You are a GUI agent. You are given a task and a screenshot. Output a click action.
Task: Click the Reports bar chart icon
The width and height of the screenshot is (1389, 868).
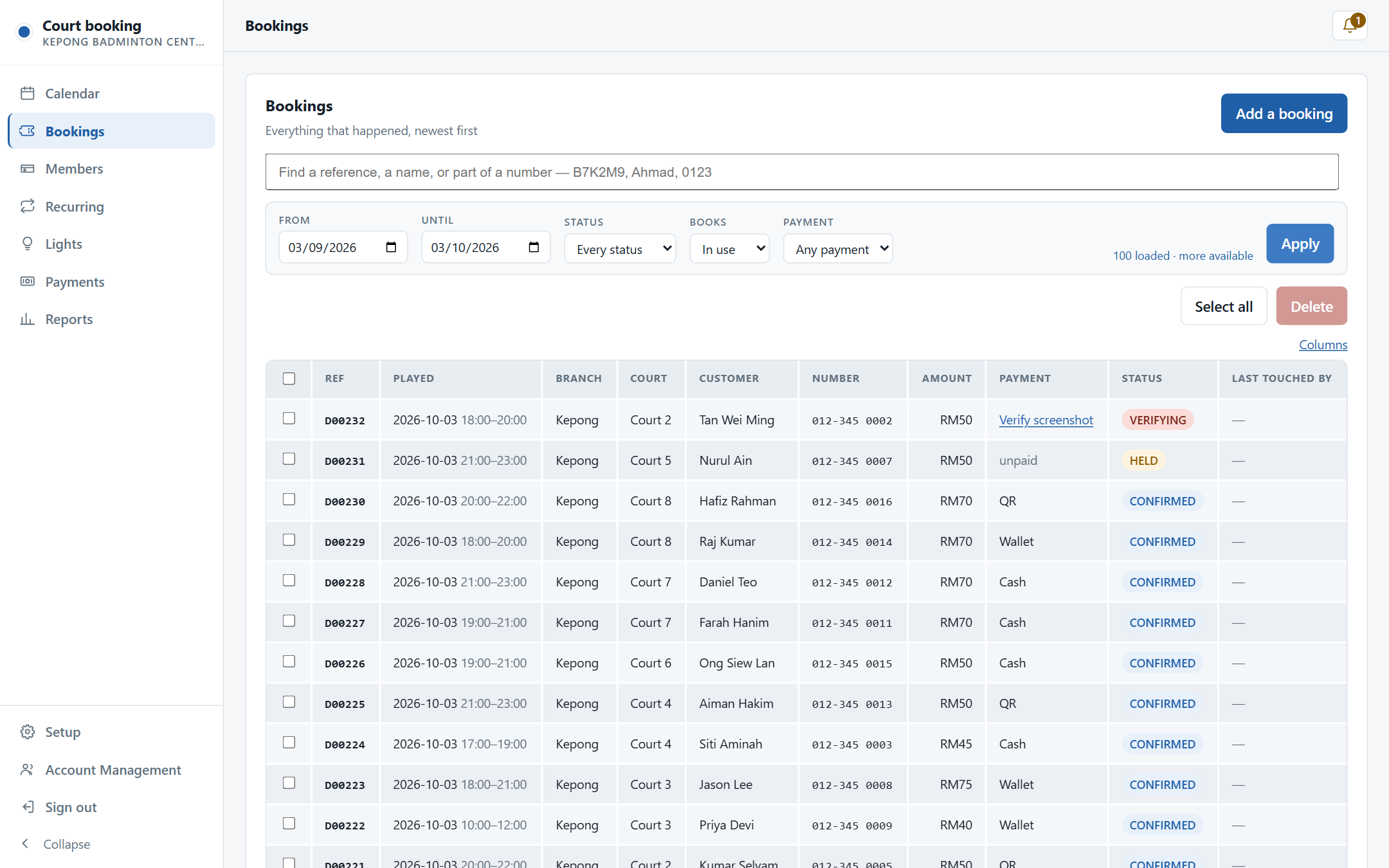click(27, 319)
